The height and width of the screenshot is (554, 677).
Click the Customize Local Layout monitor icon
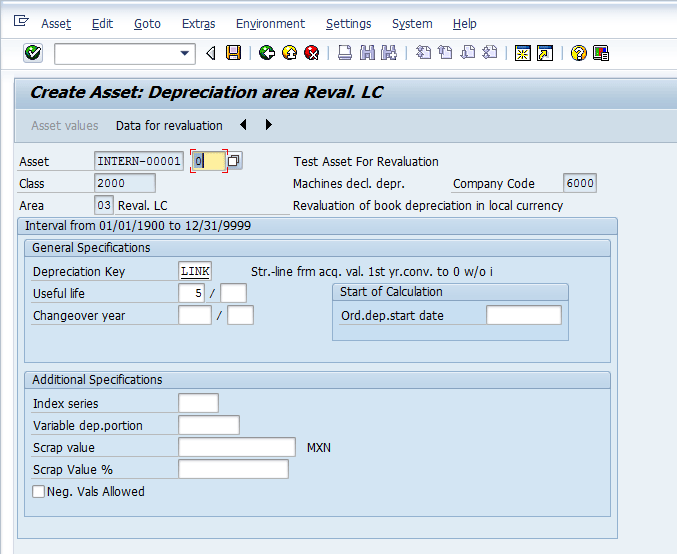[600, 53]
